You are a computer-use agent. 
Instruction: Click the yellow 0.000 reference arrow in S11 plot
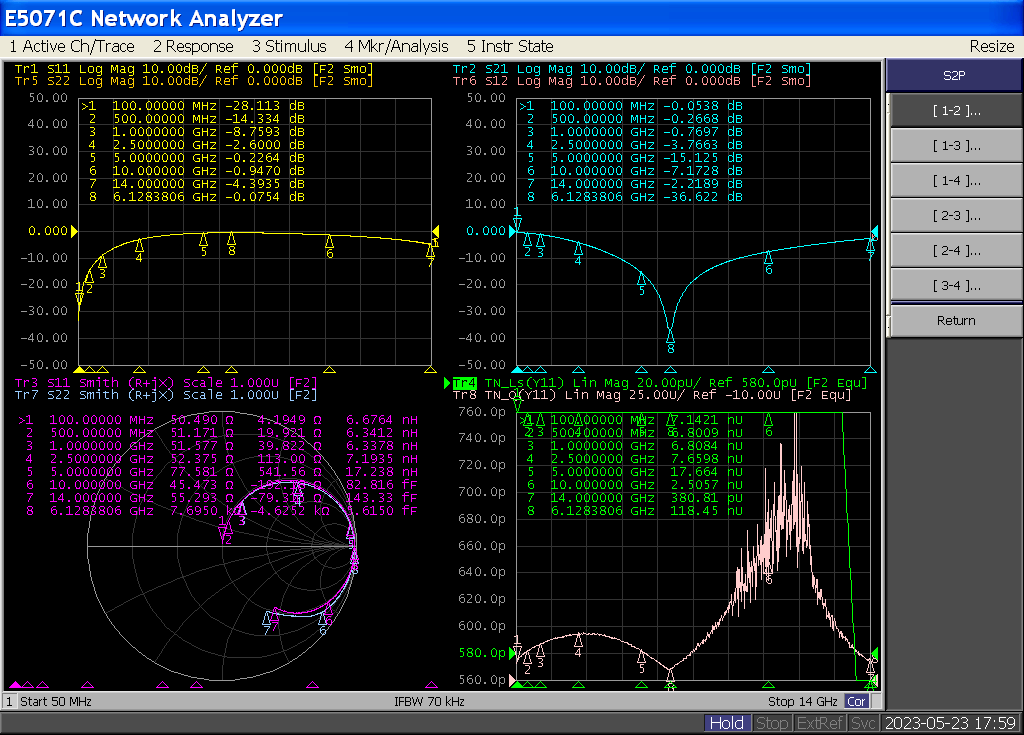74,231
